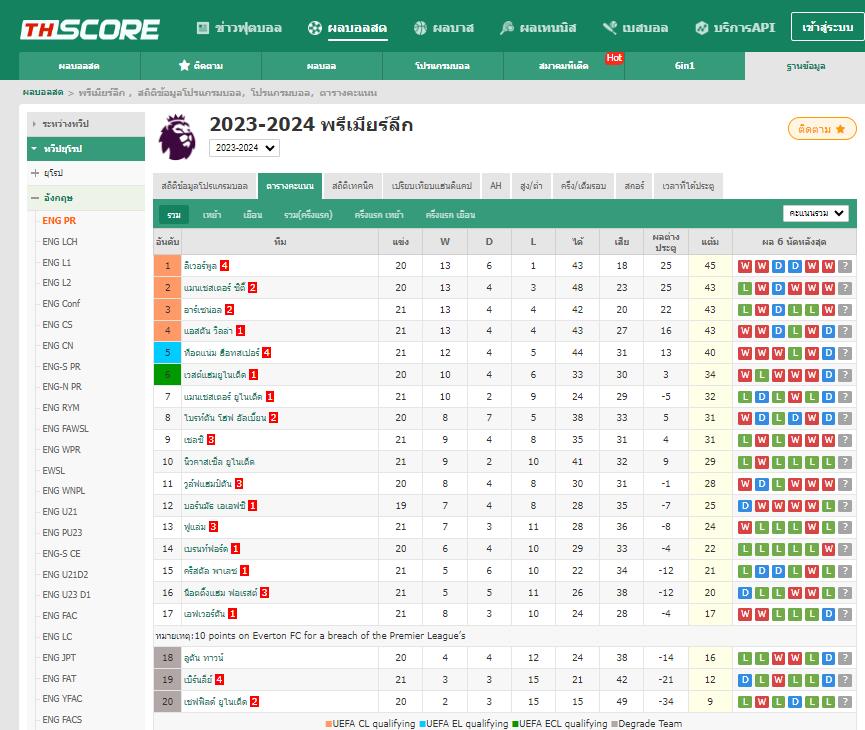Viewport: 865px width, 730px height.
Task: Open the Arsenal team link
Action: pos(203,310)
